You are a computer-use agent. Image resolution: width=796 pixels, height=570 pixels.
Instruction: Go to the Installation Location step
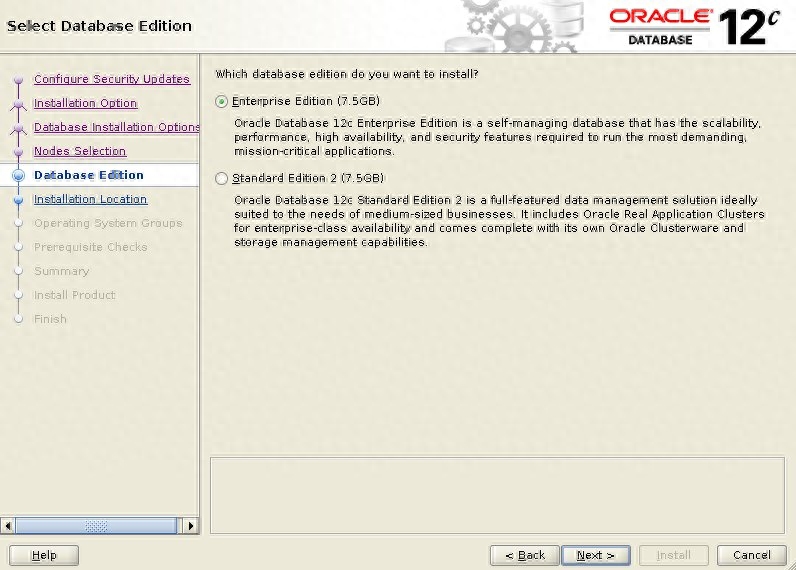point(90,199)
